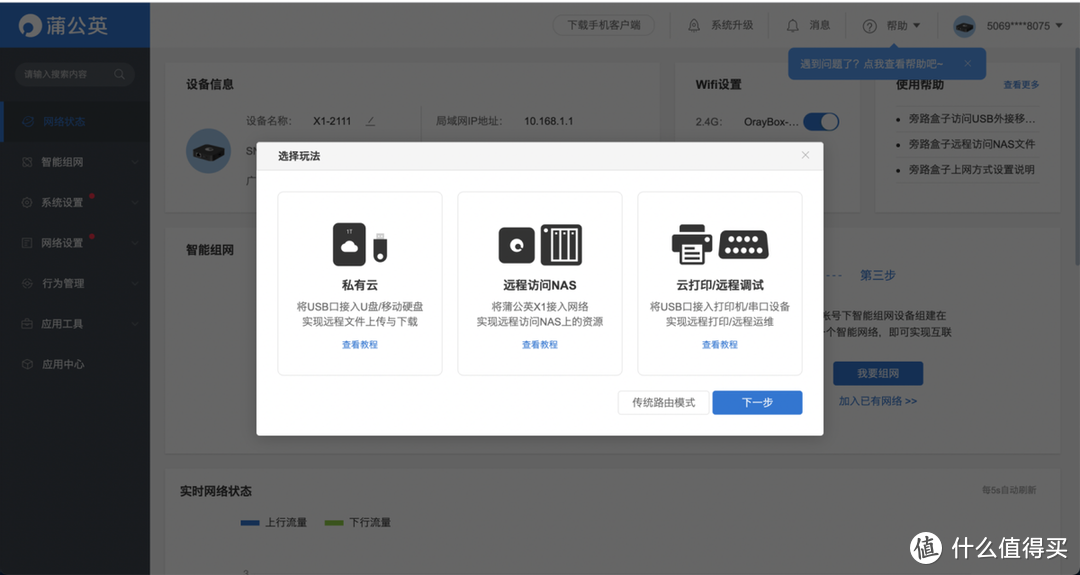
Task: Click the 应用中心 cube icon
Action: click(28, 364)
